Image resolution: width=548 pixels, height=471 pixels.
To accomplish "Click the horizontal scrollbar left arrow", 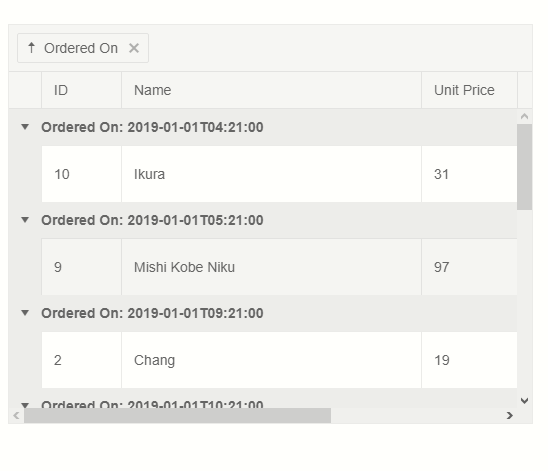I will (x=16, y=415).
